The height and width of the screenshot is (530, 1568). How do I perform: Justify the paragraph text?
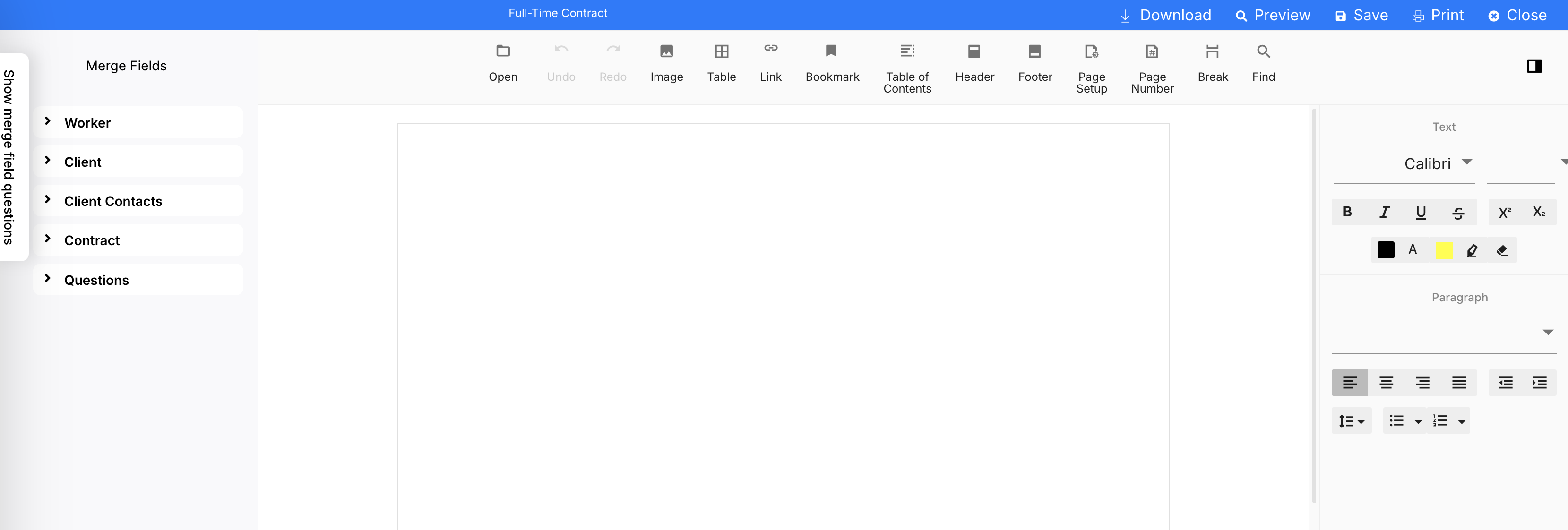(x=1459, y=383)
